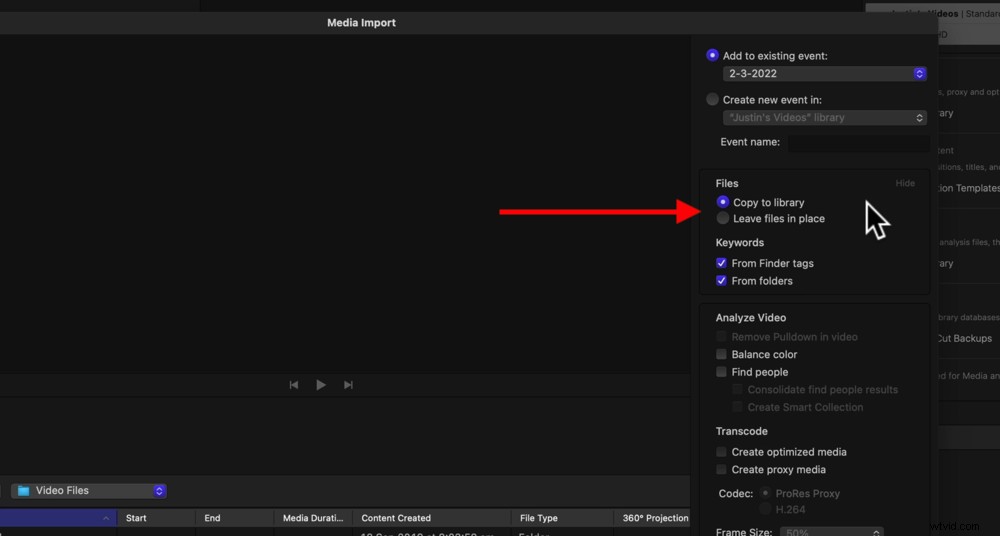
Task: Hide the Files section
Action: tap(905, 183)
